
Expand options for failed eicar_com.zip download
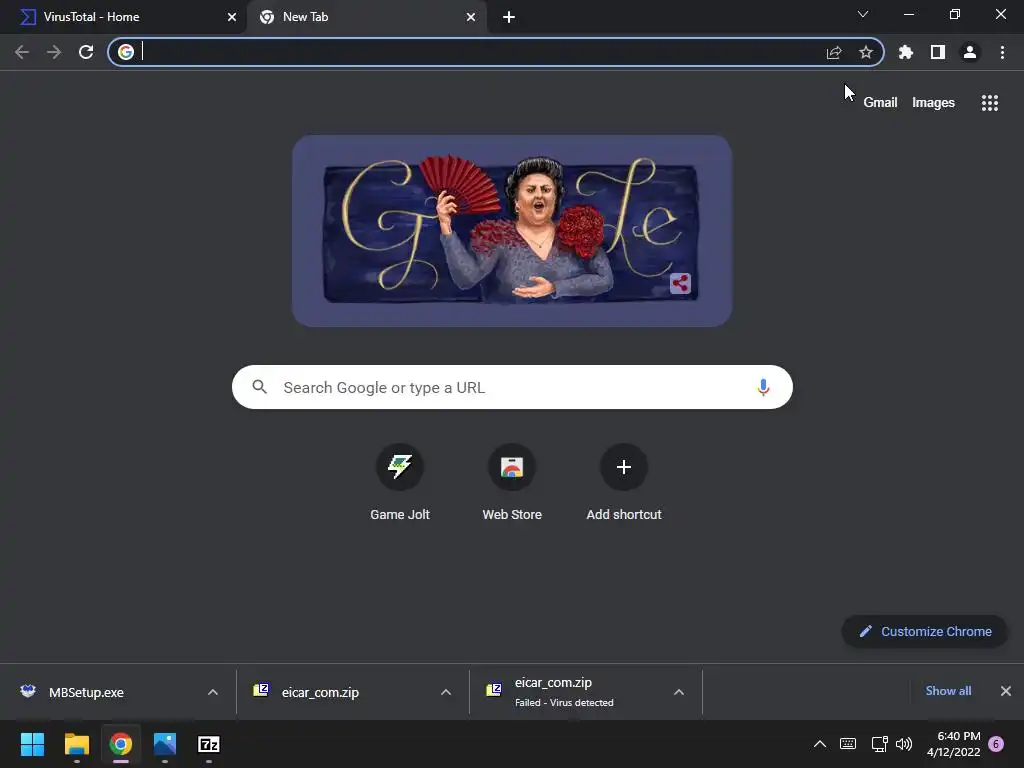point(679,692)
